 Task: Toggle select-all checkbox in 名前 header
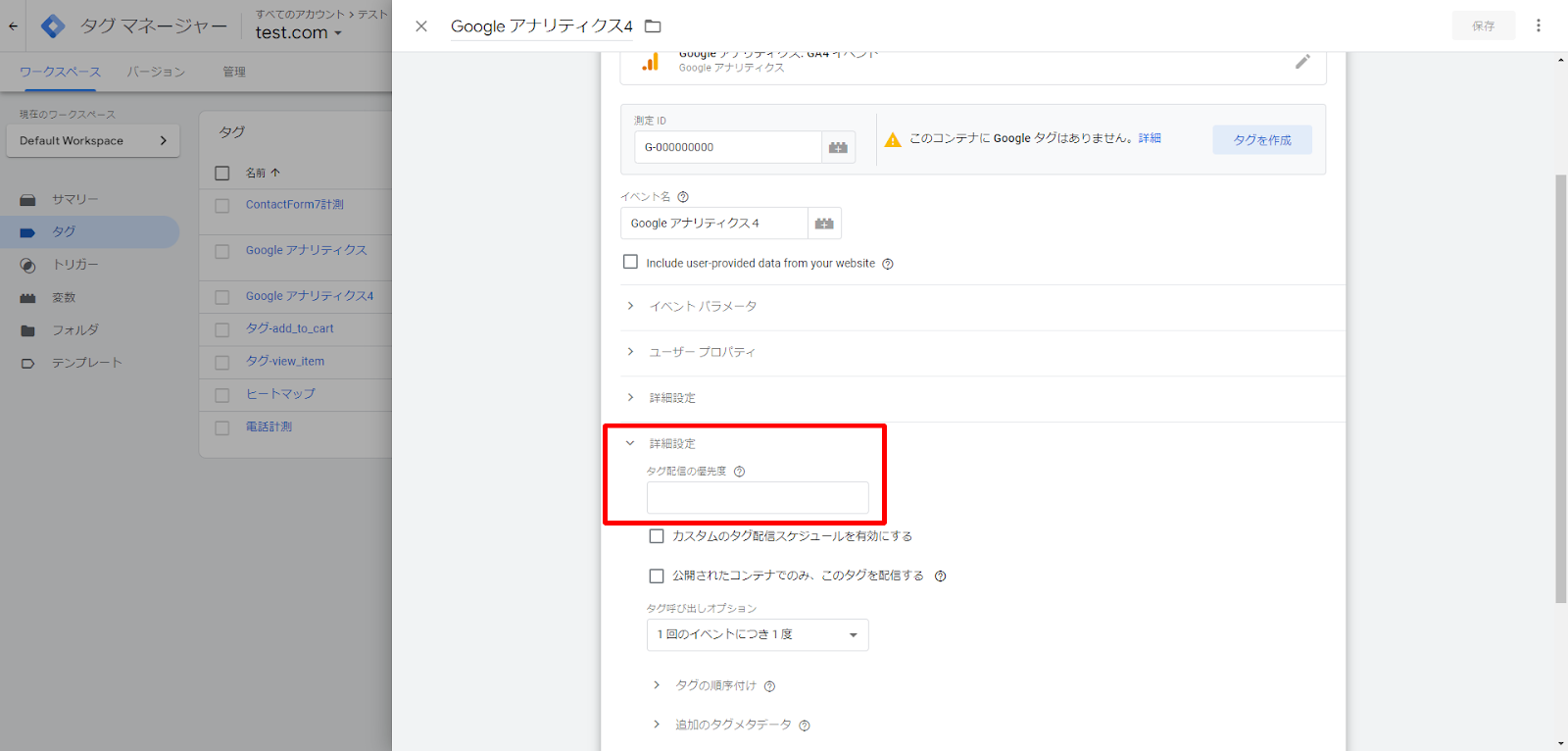(222, 174)
